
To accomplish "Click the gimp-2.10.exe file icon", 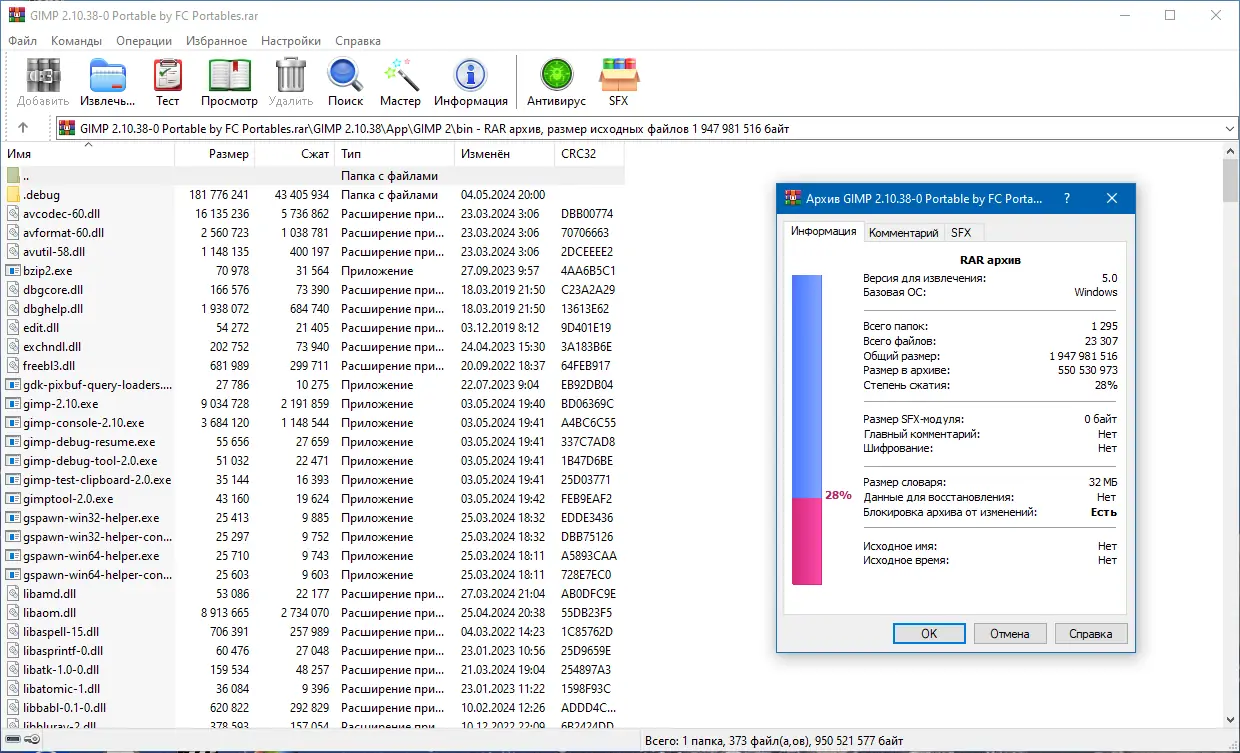I will point(13,404).
